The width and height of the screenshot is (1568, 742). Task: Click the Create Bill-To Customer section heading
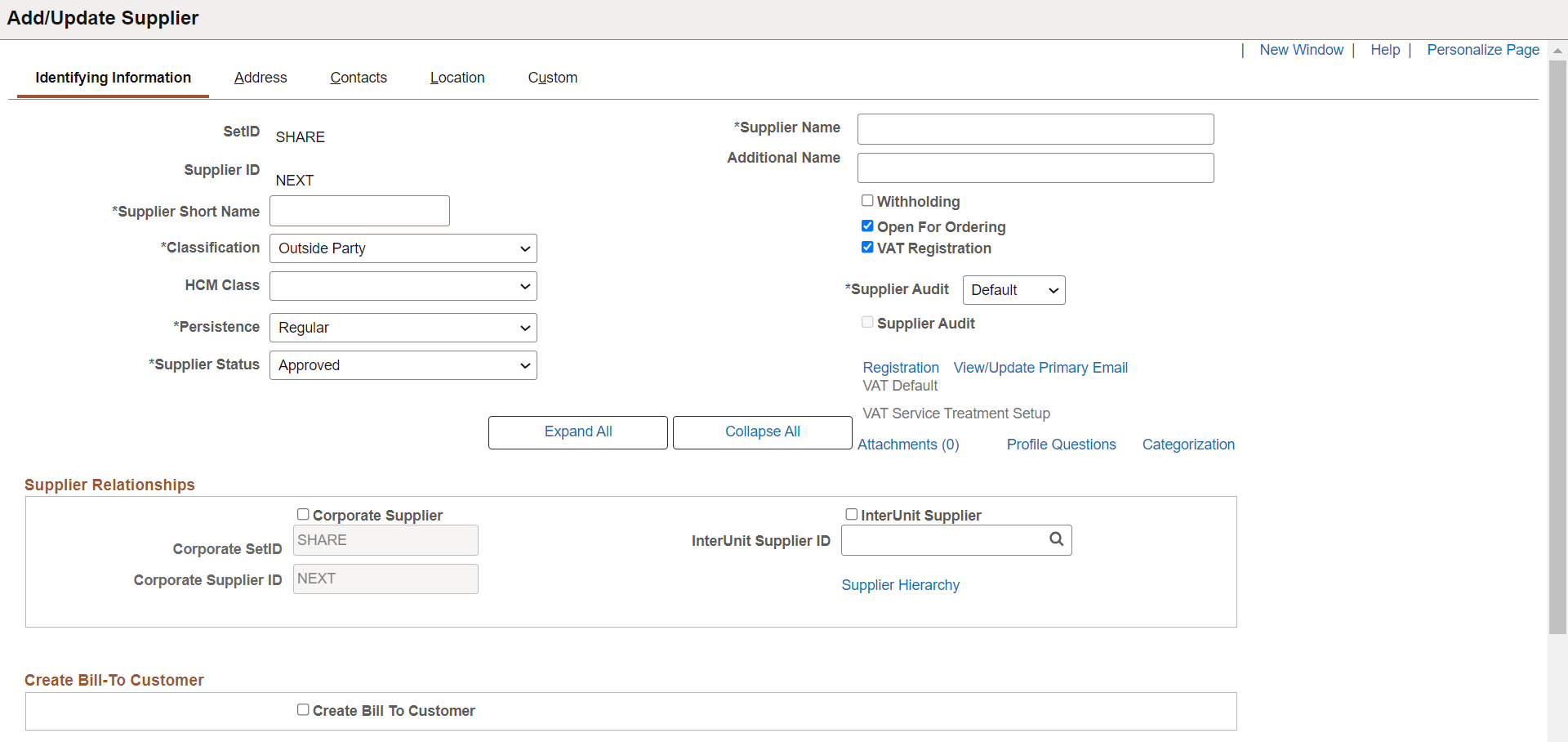[114, 680]
